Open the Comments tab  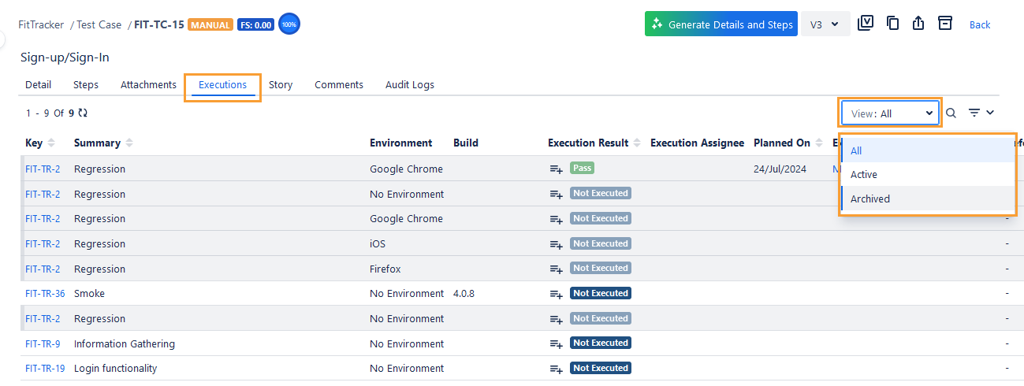coord(339,85)
